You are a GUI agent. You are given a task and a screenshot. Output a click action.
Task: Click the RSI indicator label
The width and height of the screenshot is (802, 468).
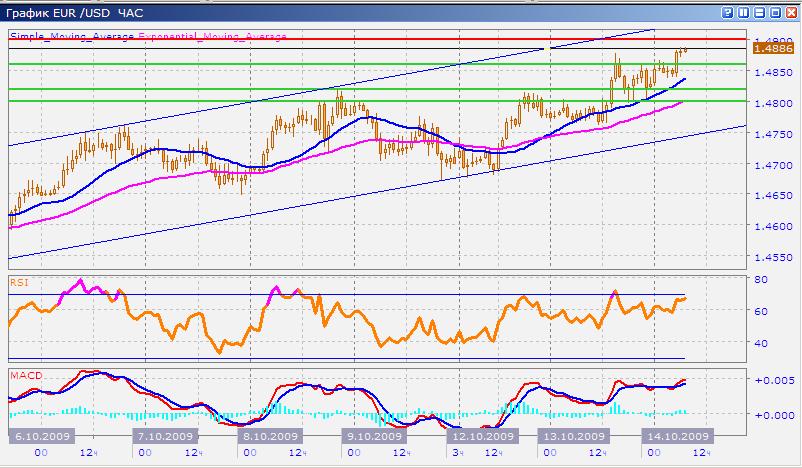click(18, 283)
